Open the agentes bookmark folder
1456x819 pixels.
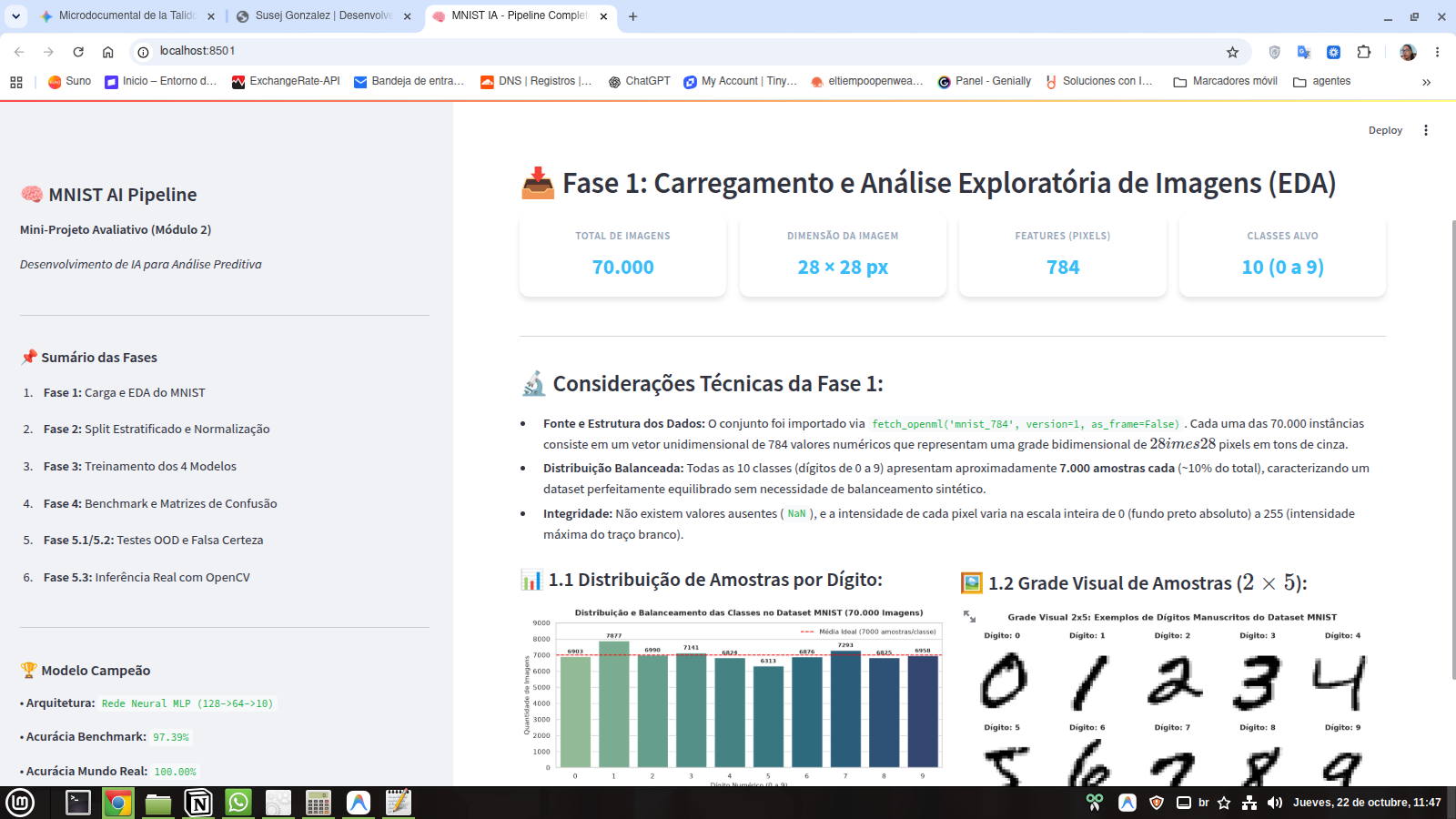(1322, 81)
